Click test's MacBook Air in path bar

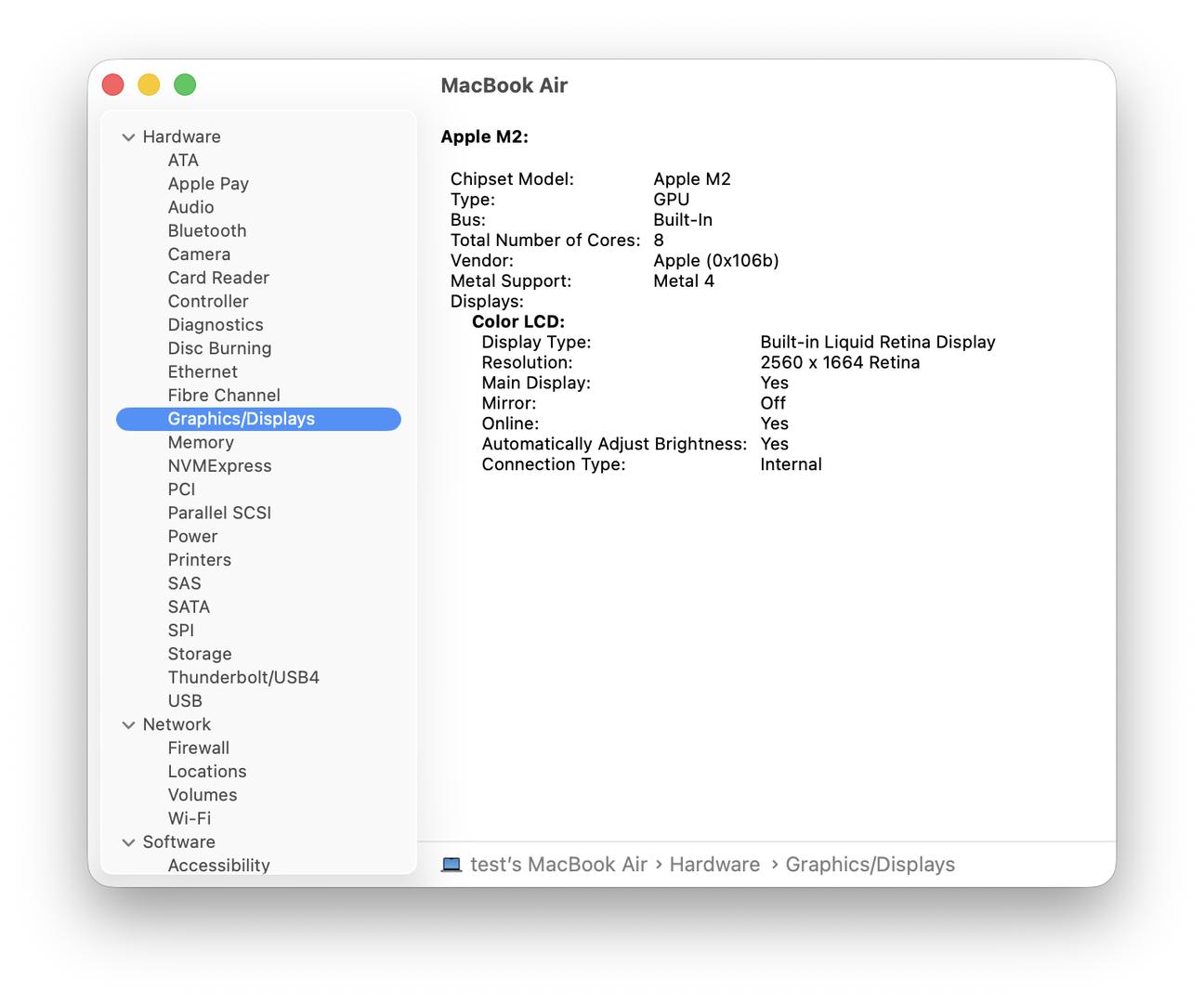click(x=558, y=865)
